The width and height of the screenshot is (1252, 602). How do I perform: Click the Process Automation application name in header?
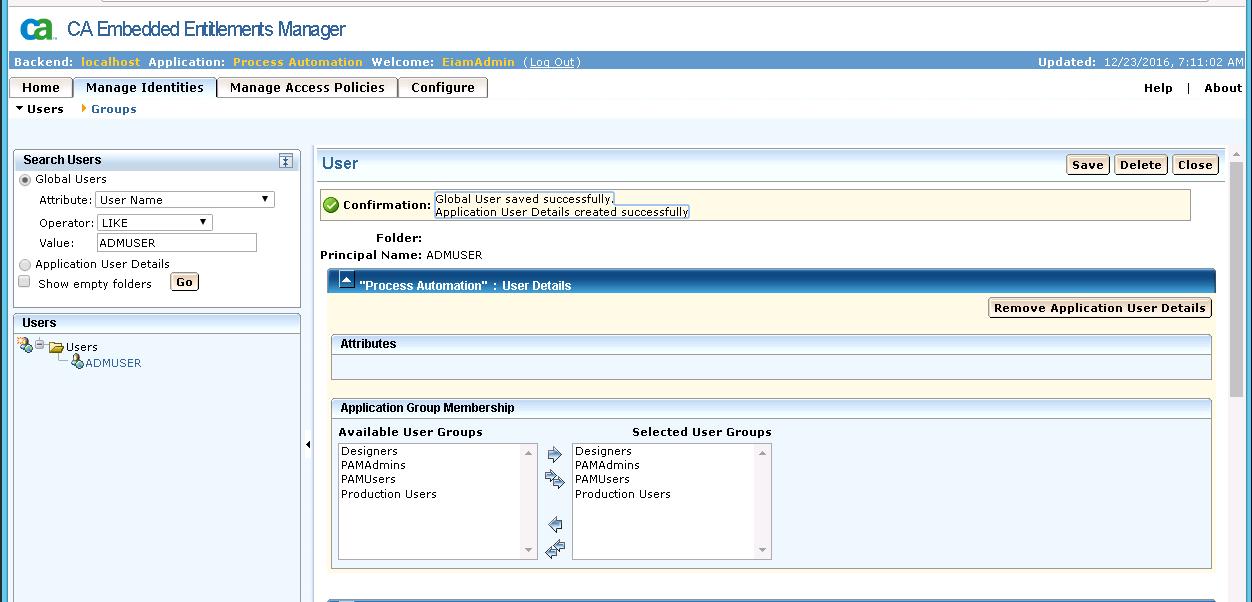click(x=298, y=62)
